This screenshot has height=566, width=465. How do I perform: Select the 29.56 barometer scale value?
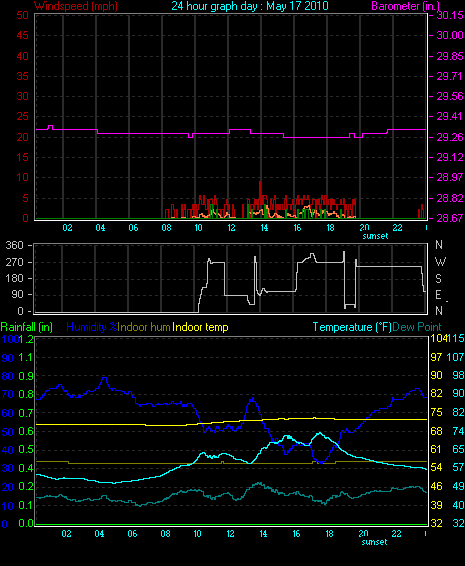(x=450, y=96)
